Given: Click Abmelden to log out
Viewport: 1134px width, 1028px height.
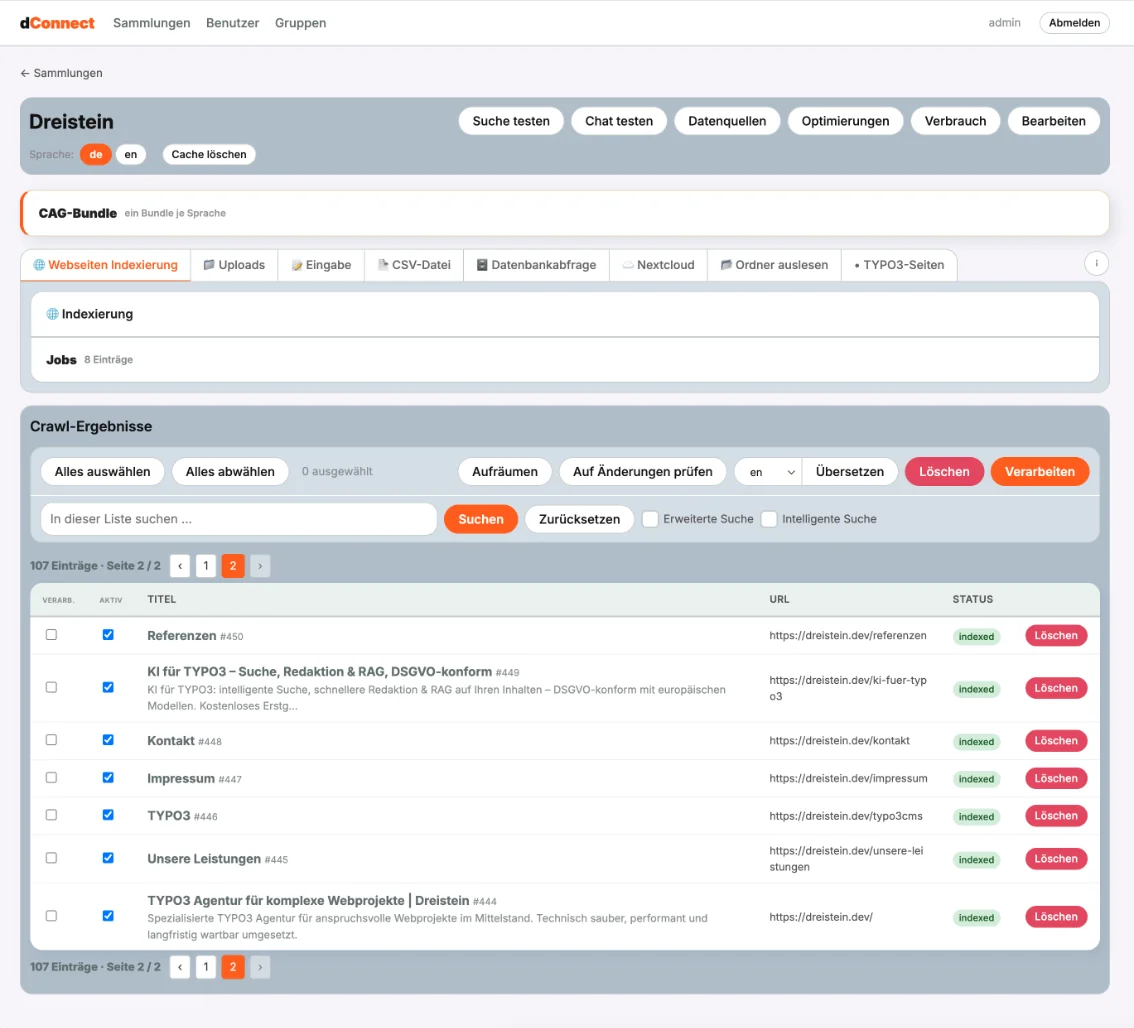Looking at the screenshot, I should (x=1075, y=23).
